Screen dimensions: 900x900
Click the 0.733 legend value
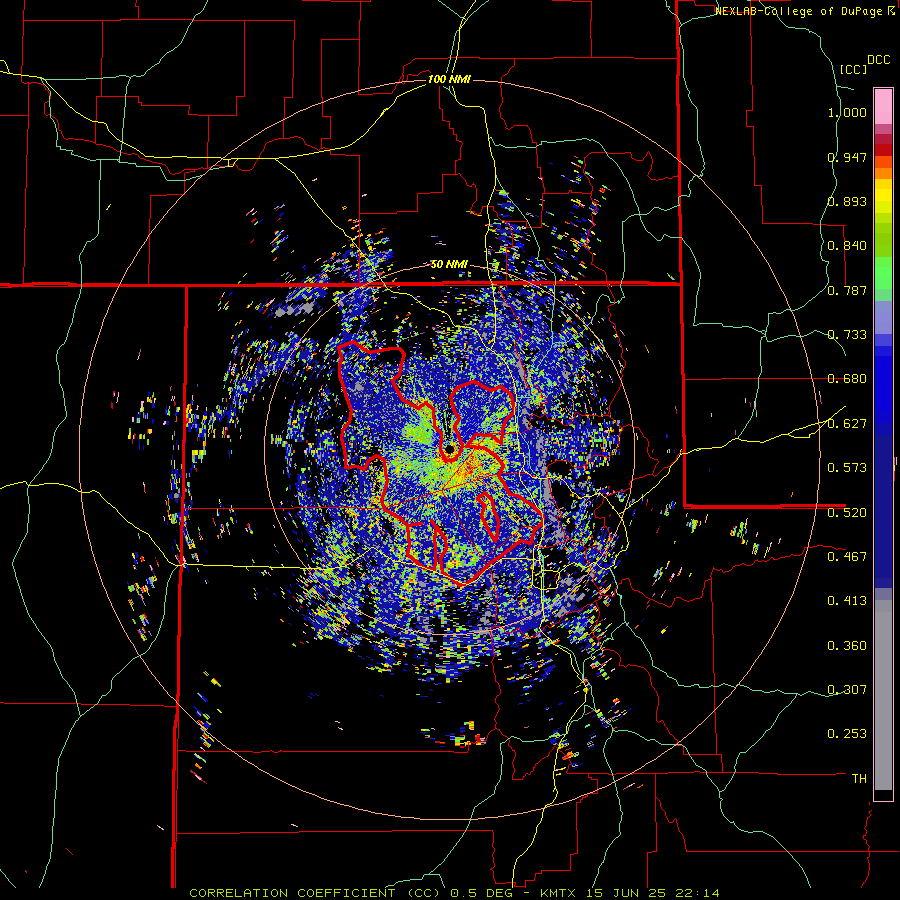pos(847,335)
